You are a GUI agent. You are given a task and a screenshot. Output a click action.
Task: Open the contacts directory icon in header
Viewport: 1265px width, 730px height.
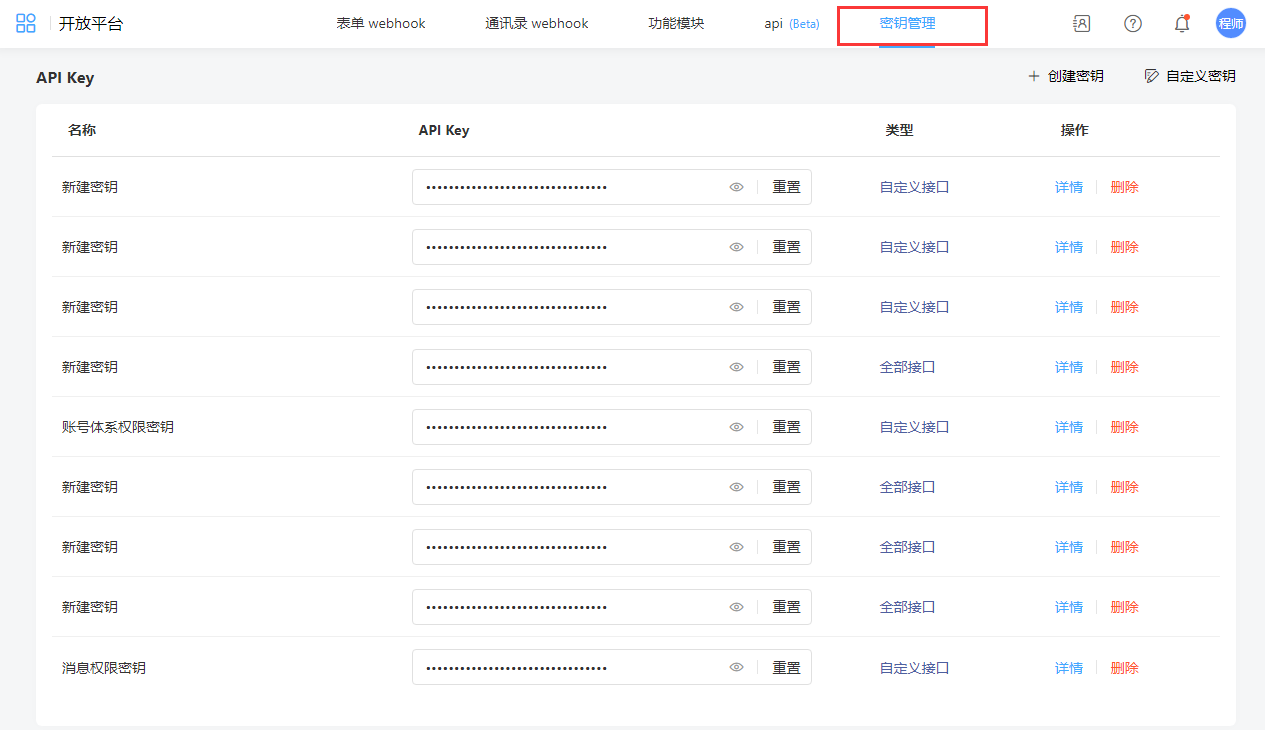tap(1081, 24)
